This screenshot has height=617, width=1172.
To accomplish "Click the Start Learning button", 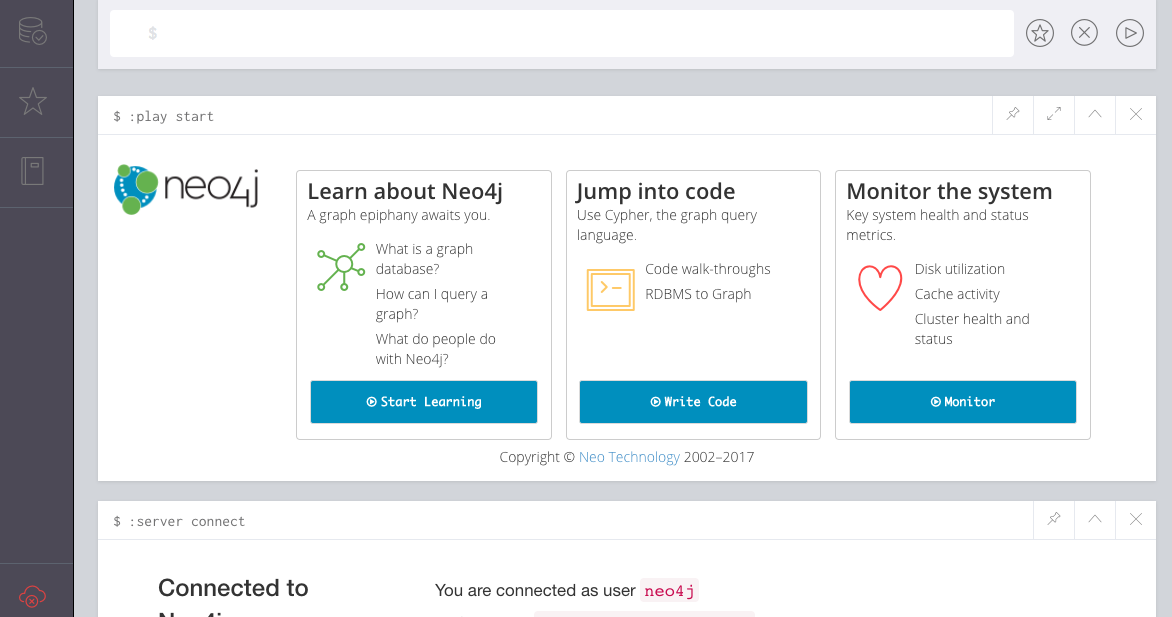I will 424,402.
